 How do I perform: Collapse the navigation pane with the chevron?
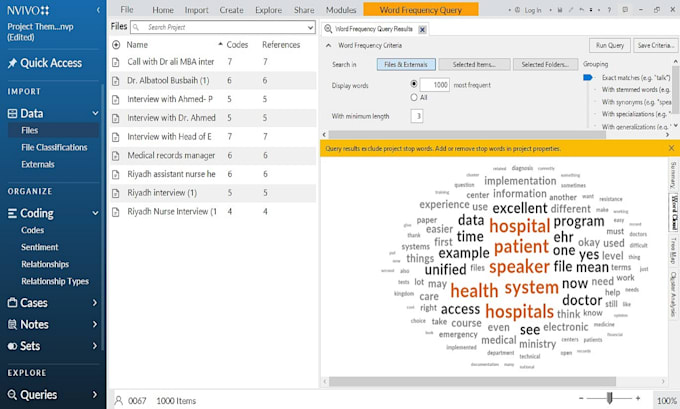pos(98,10)
